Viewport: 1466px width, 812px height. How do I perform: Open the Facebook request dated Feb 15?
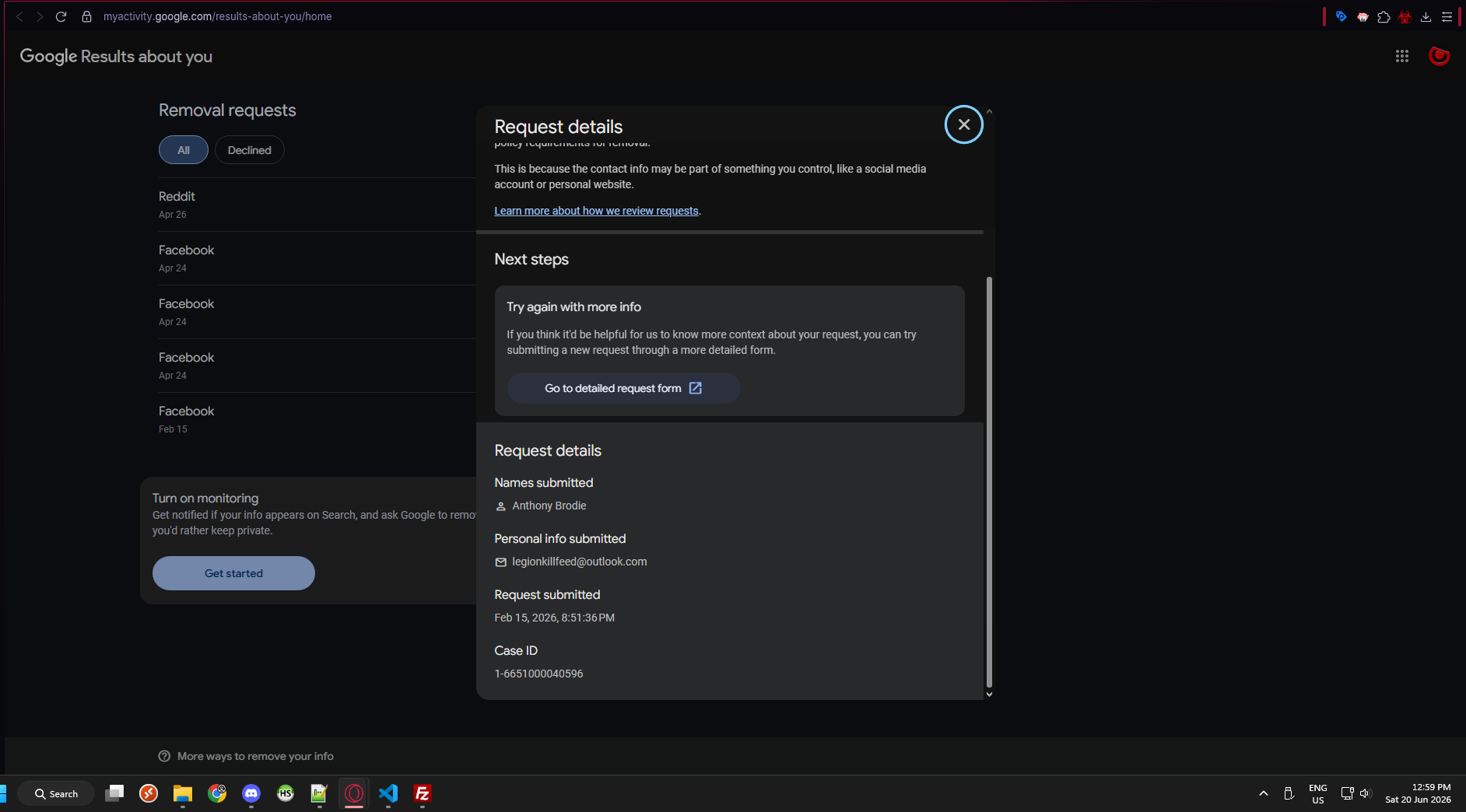[317, 419]
